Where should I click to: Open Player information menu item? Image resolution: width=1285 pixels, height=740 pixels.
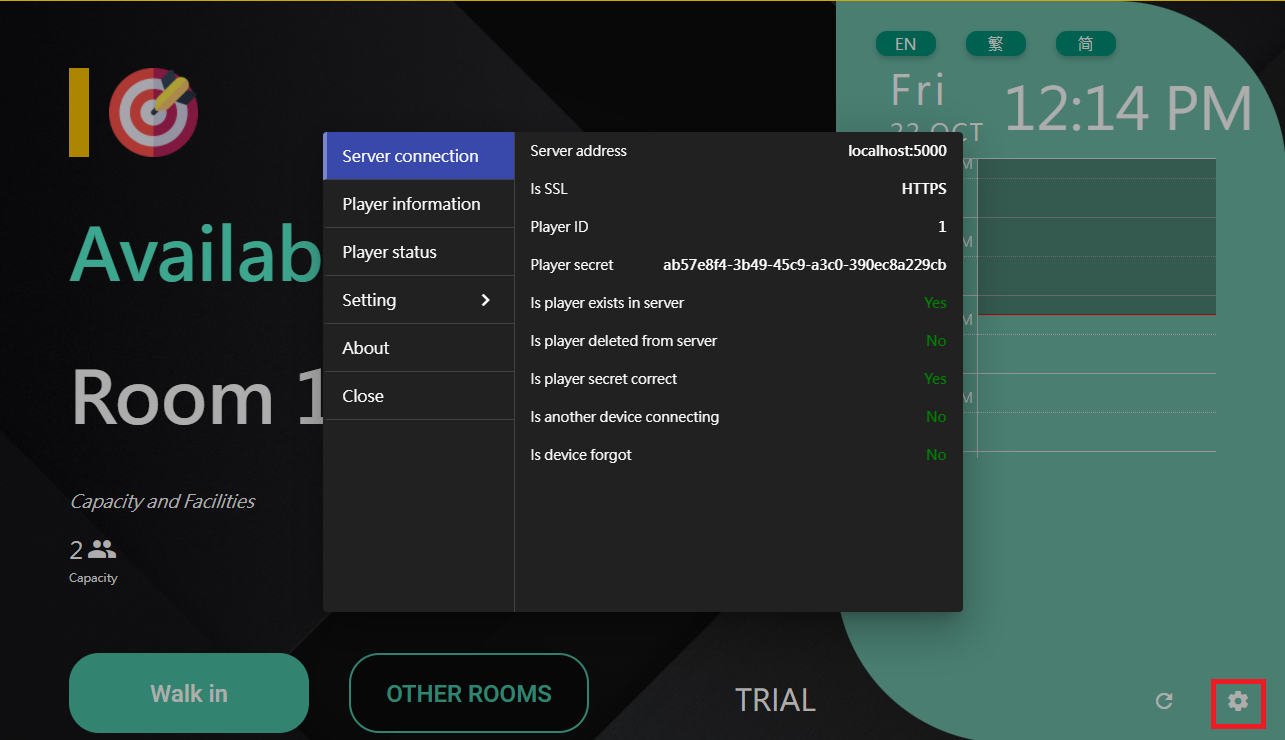pos(418,204)
